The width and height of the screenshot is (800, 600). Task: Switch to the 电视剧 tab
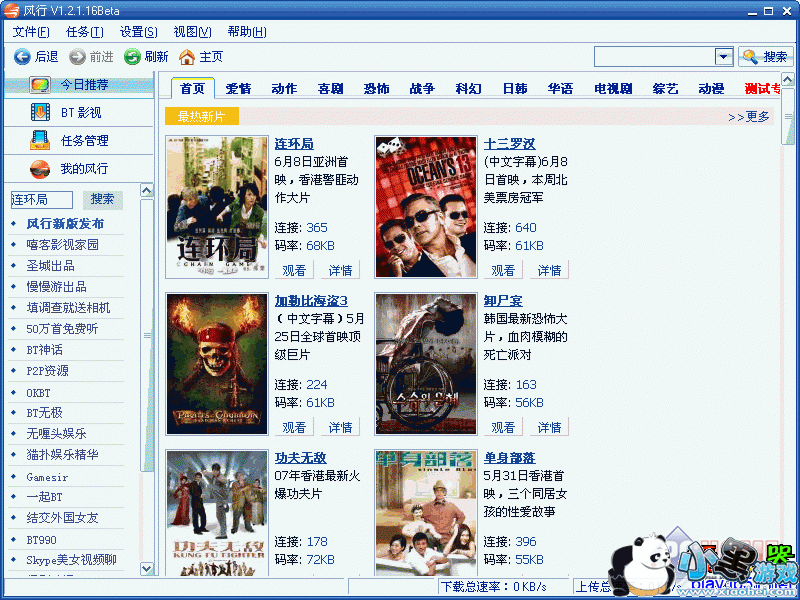click(x=613, y=89)
